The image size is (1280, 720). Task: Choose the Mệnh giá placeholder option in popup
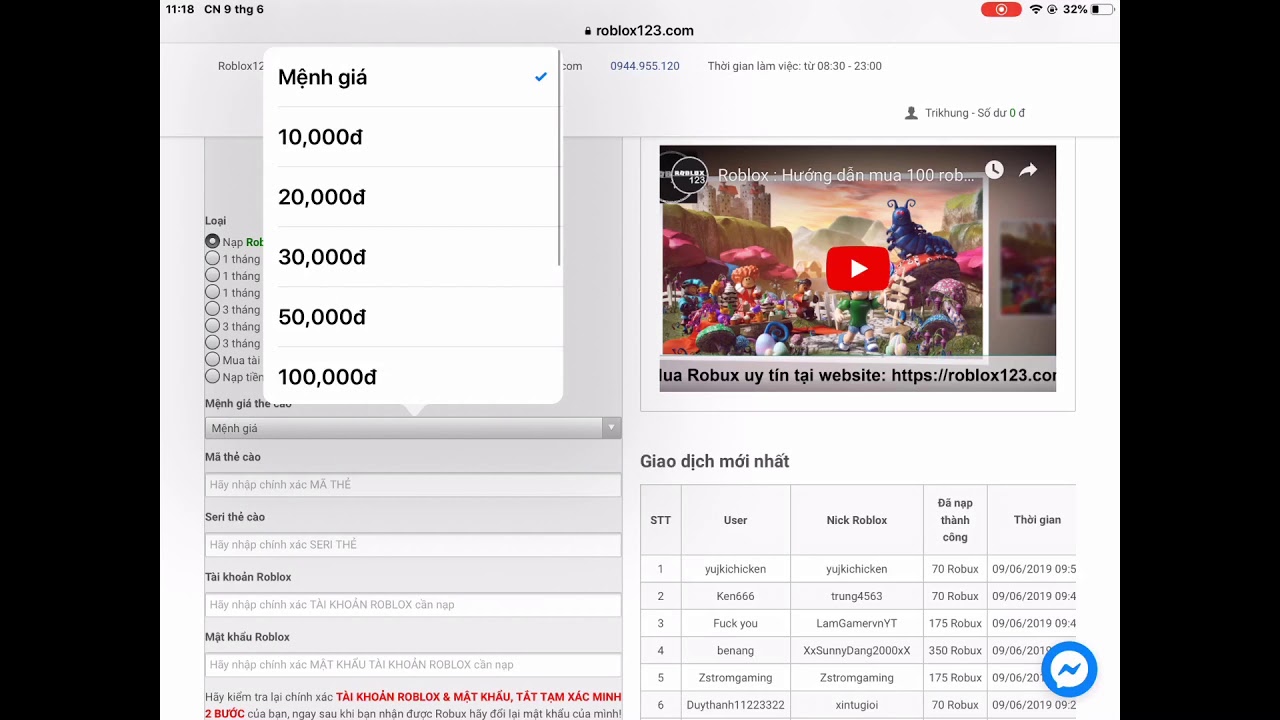click(x=413, y=77)
